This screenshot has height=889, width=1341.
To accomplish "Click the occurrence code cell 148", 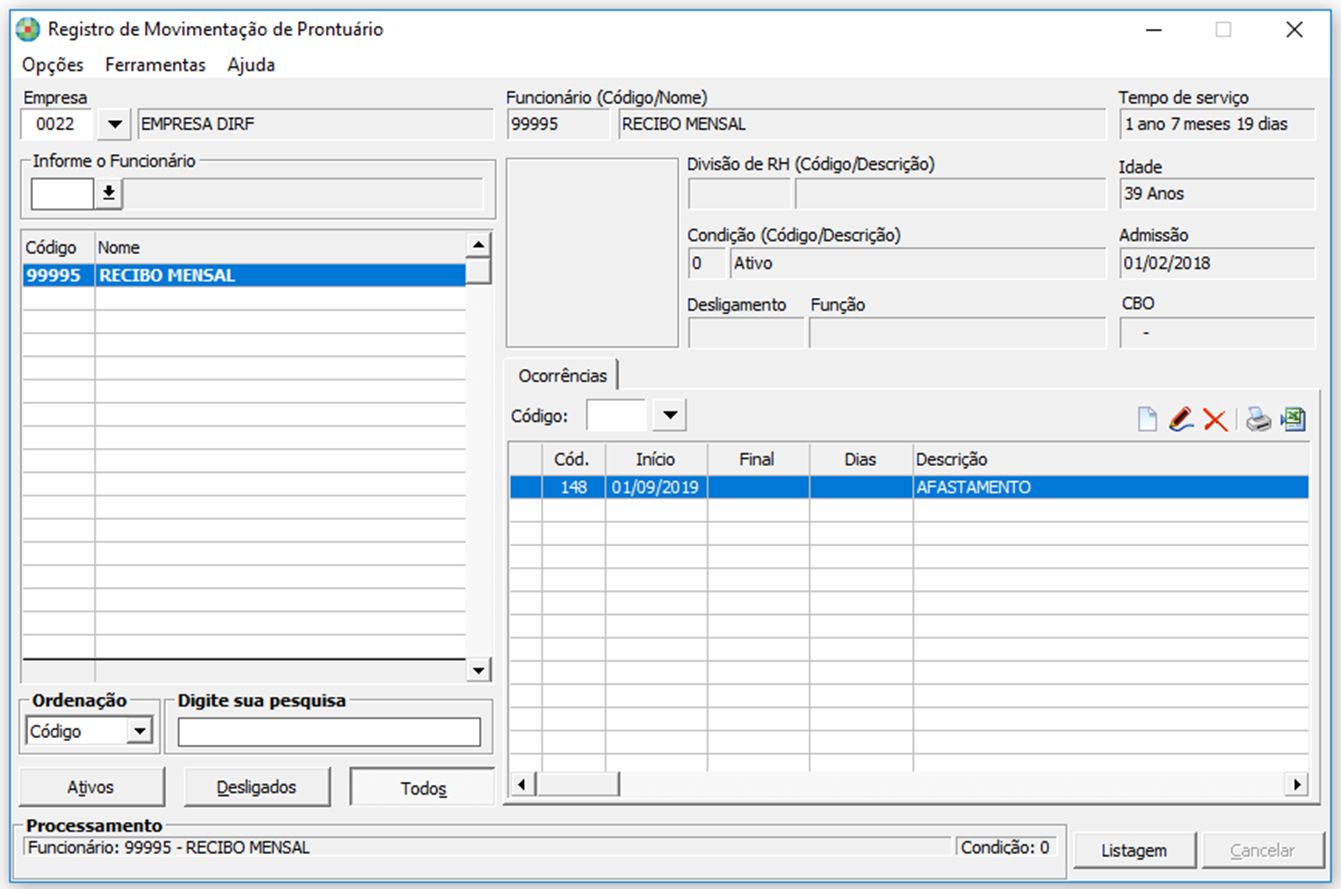I will pyautogui.click(x=574, y=488).
